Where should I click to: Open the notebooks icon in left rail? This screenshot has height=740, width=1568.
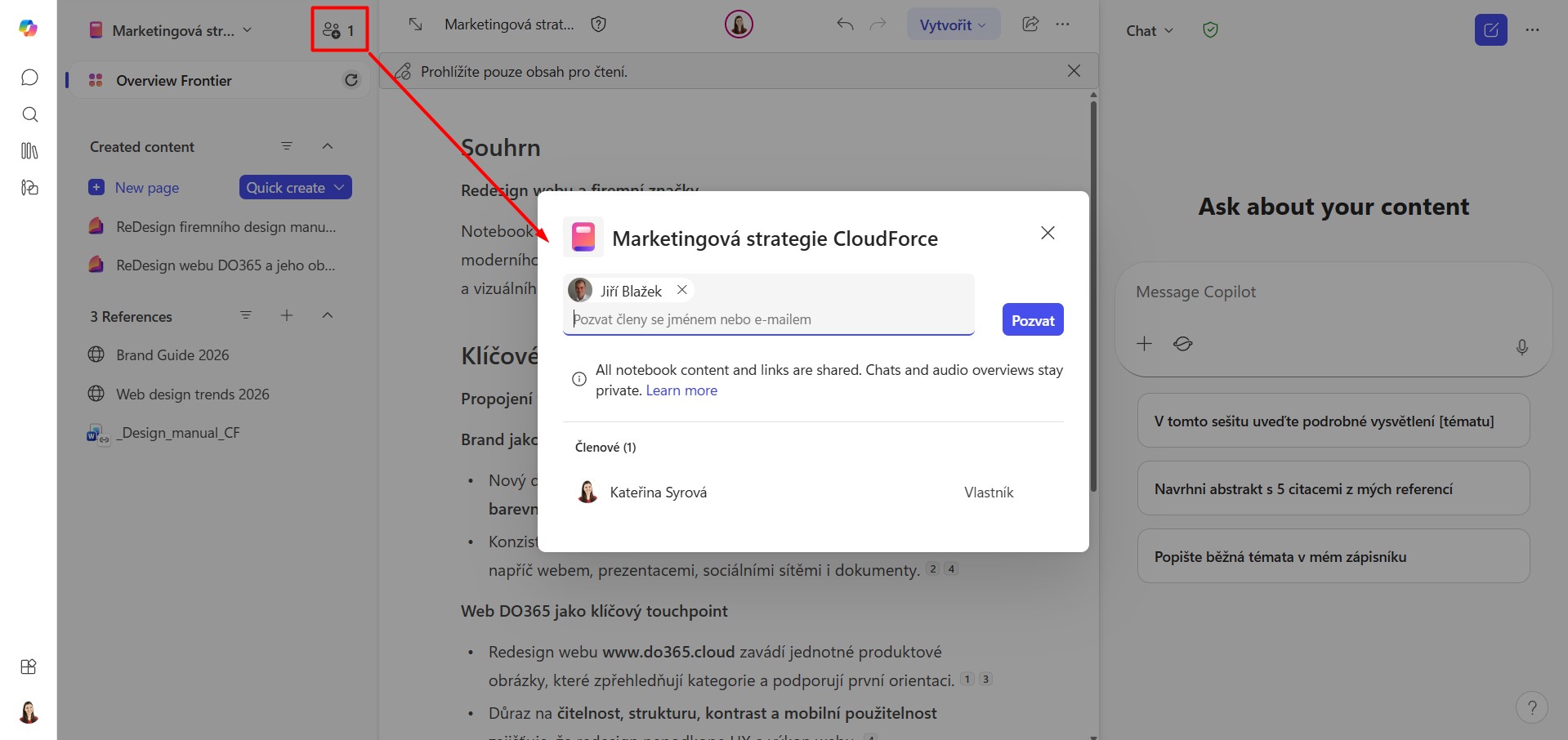point(29,188)
